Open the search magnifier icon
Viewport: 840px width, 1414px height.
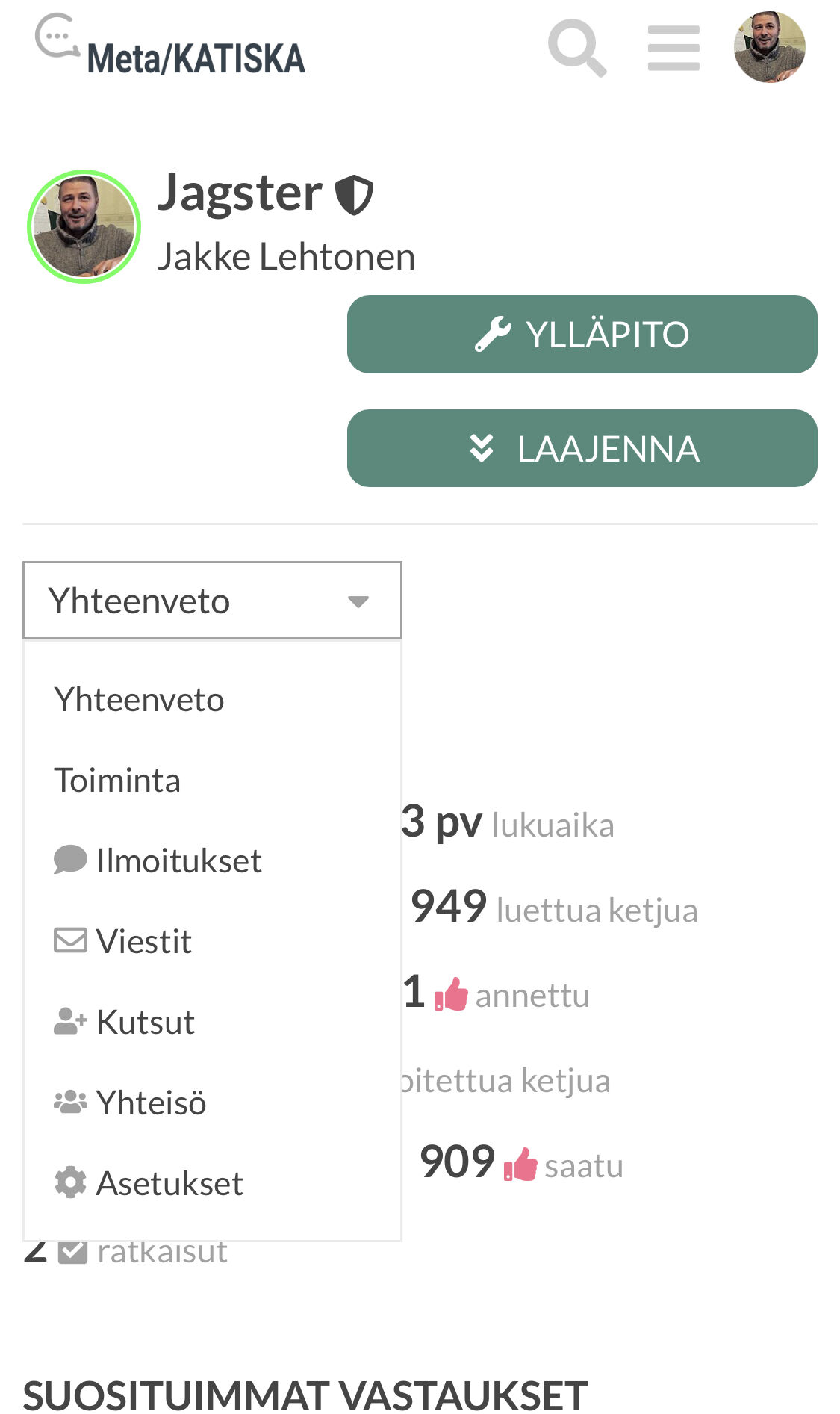click(x=576, y=48)
